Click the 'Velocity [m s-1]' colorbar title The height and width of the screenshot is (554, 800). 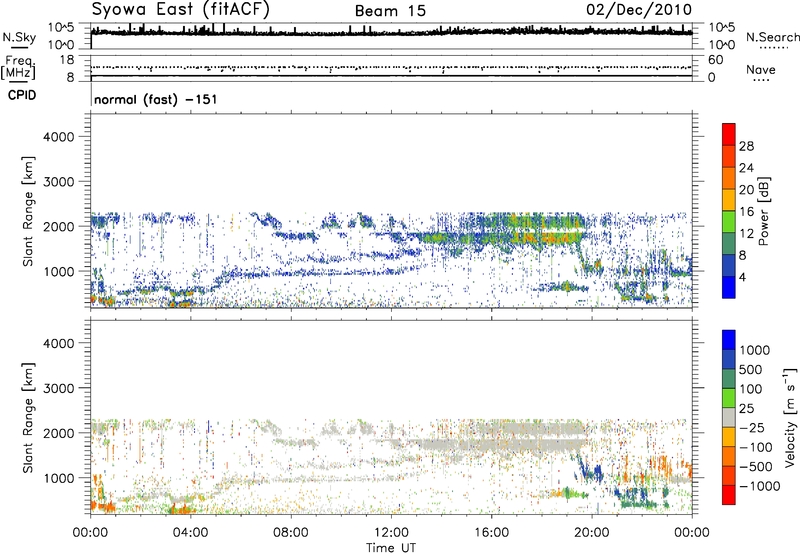point(790,417)
